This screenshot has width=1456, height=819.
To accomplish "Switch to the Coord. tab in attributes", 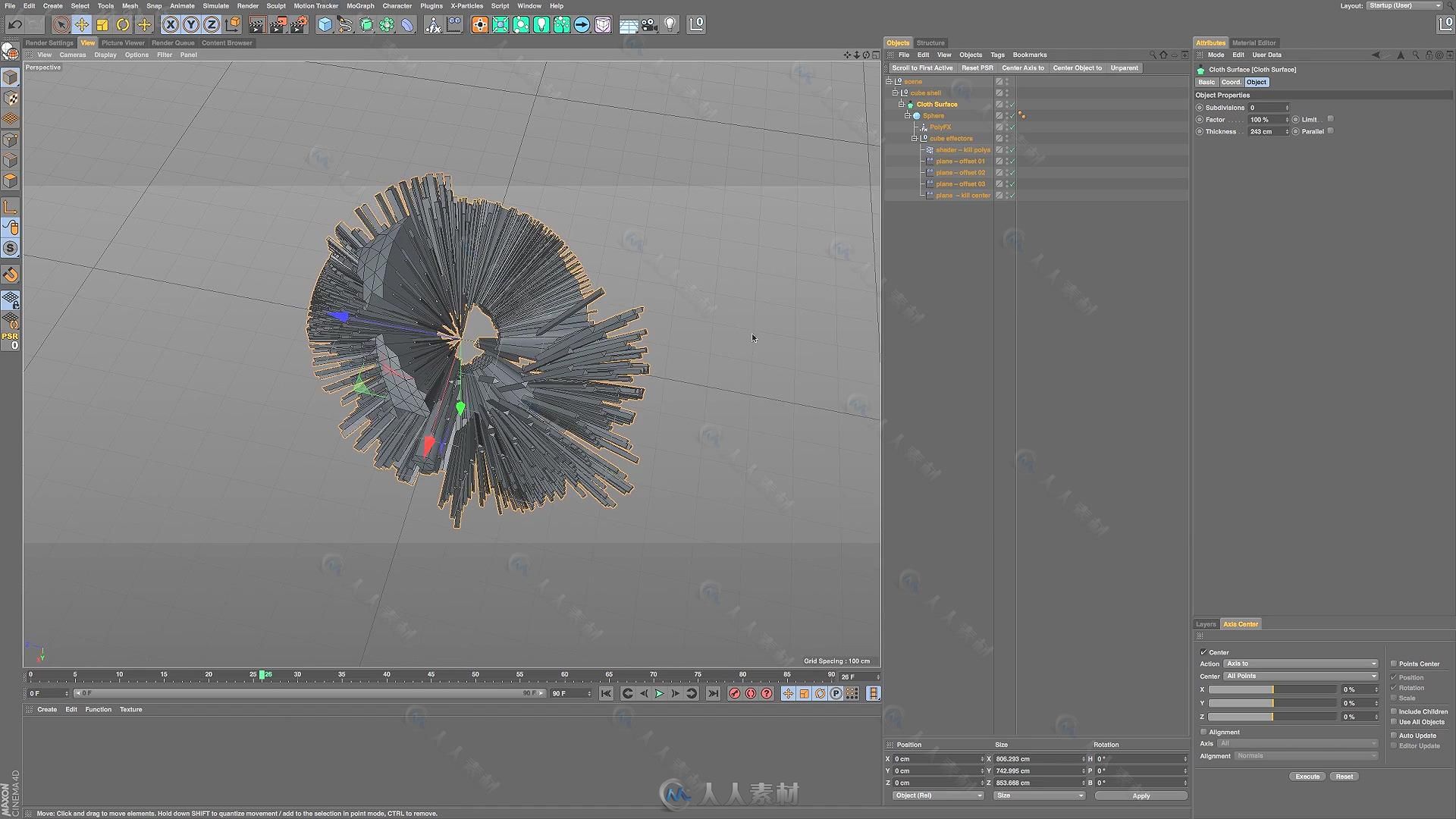I will pos(1231,82).
